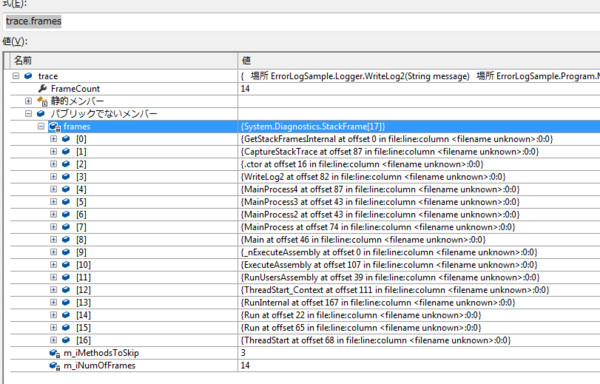Expand frame [11] RunUsersAssembly entry
The height and width of the screenshot is (384, 600).
click(54, 277)
